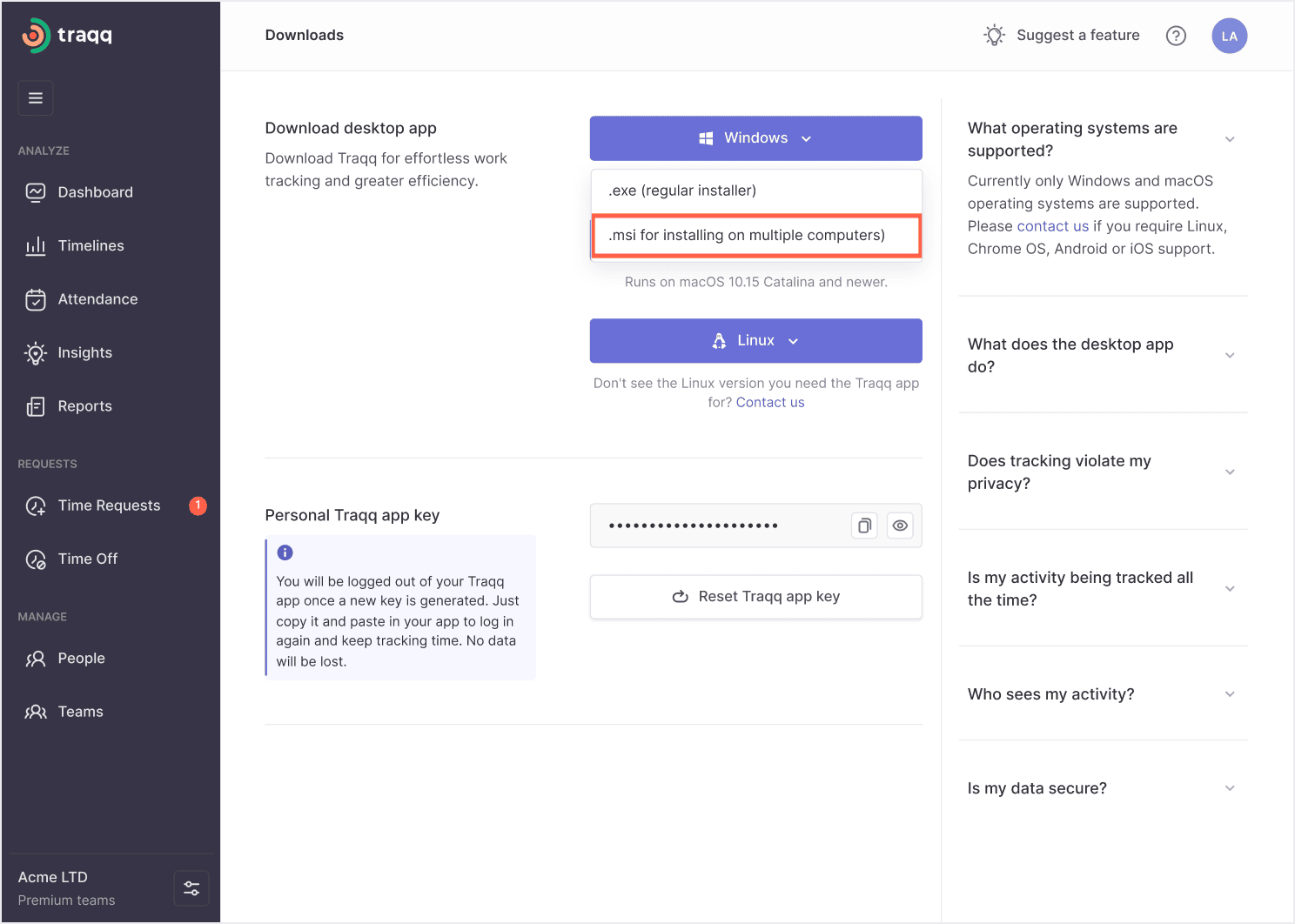Click the Traqq logo
Image resolution: width=1295 pixels, height=924 pixels.
click(x=67, y=36)
